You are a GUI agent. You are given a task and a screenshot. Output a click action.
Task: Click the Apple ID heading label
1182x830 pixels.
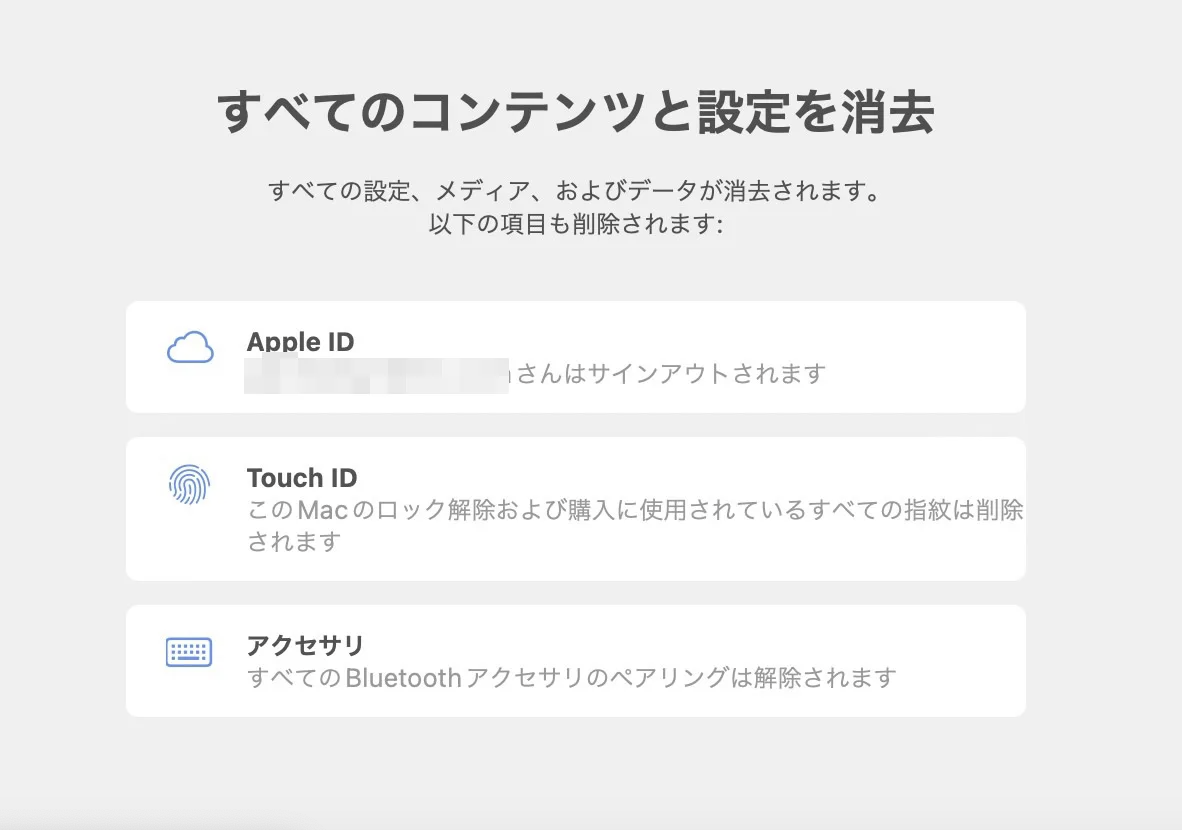[300, 342]
